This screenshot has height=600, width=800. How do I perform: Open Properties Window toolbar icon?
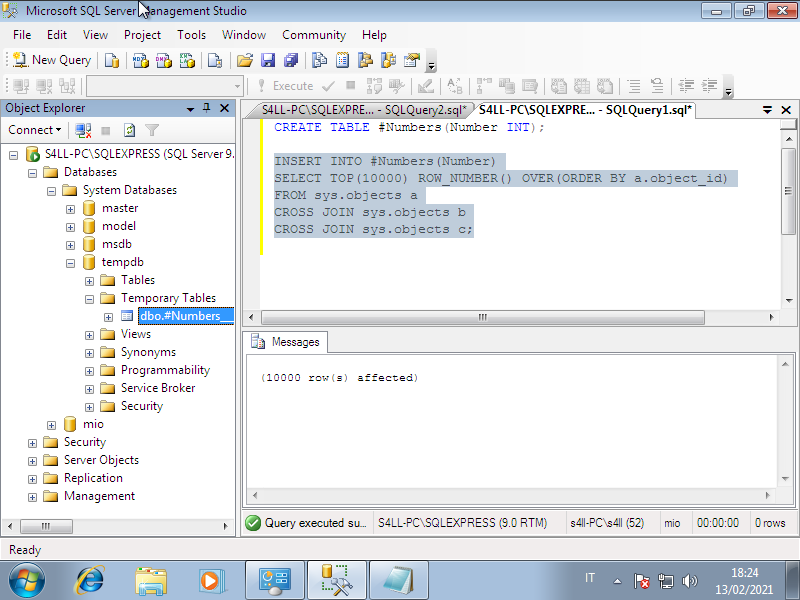[412, 60]
